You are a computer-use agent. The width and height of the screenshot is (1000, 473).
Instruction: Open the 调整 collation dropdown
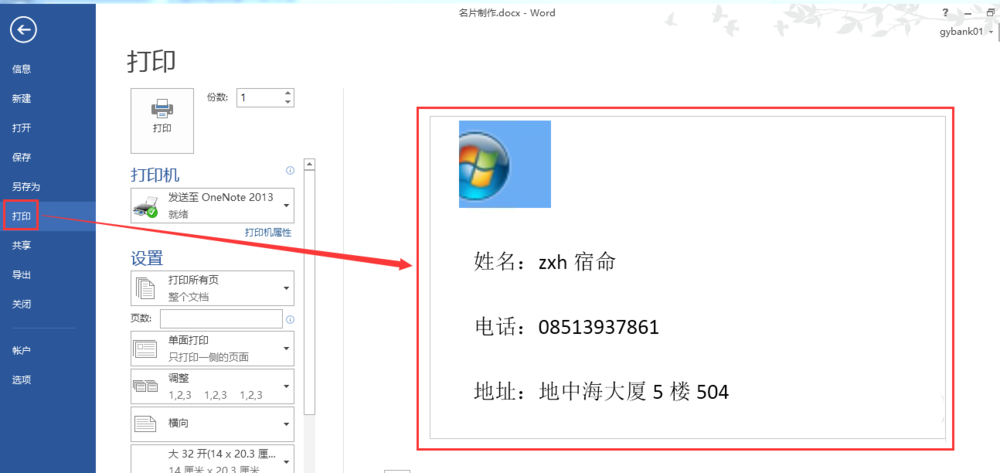212,386
